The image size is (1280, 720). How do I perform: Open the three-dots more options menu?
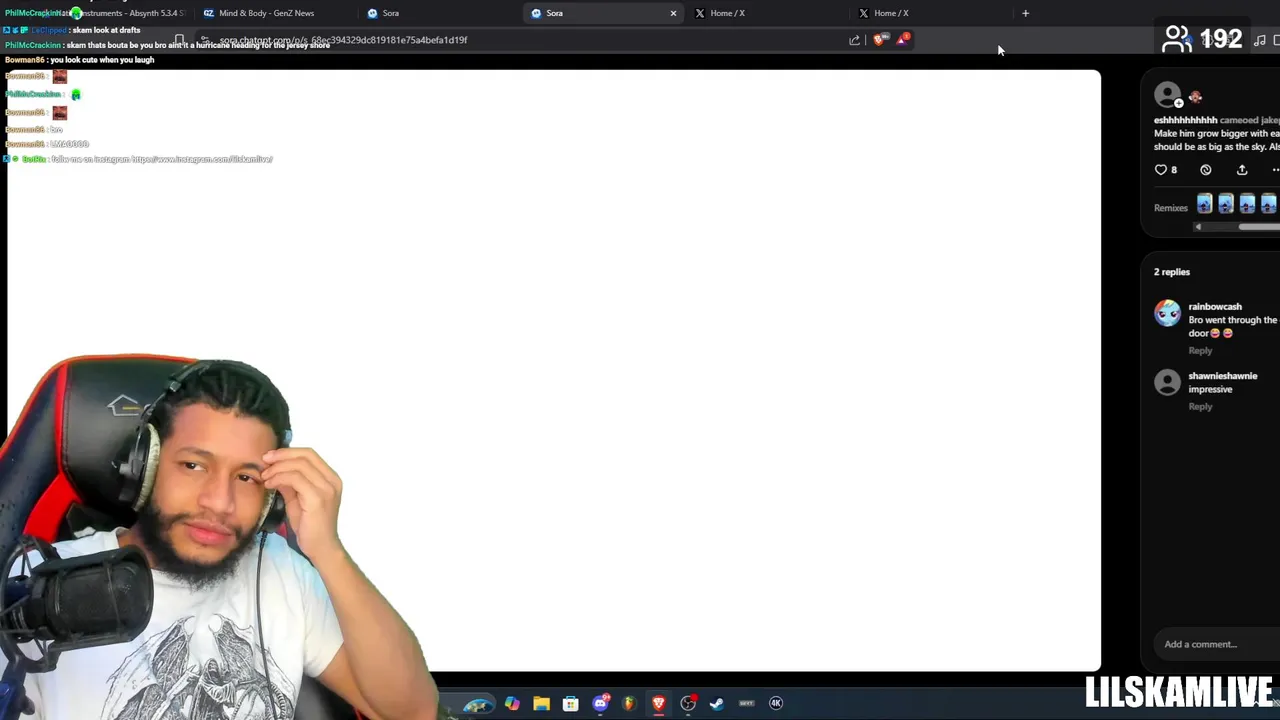pos(1275,170)
